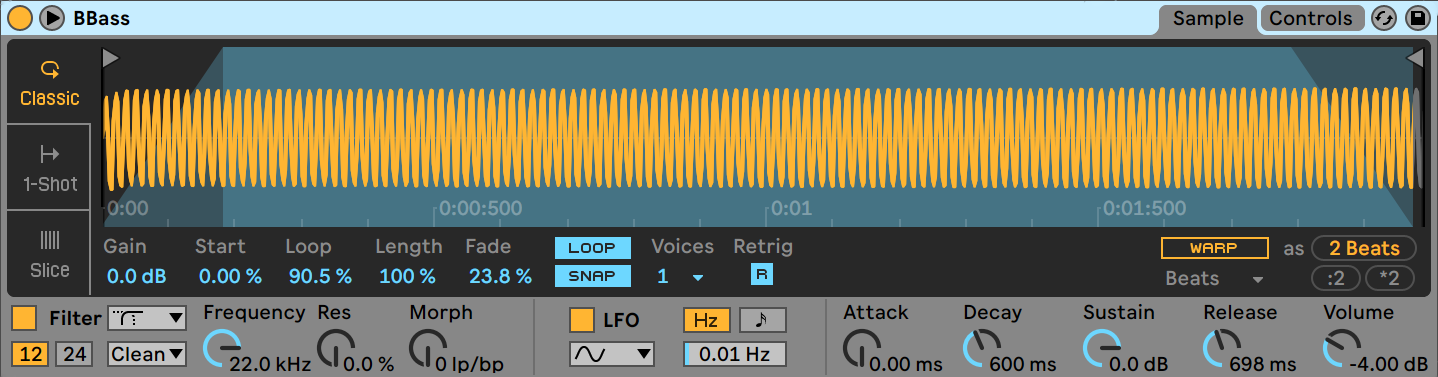Open the LFO waveform dropdown
Image resolution: width=1438 pixels, height=377 pixels.
[x=611, y=353]
